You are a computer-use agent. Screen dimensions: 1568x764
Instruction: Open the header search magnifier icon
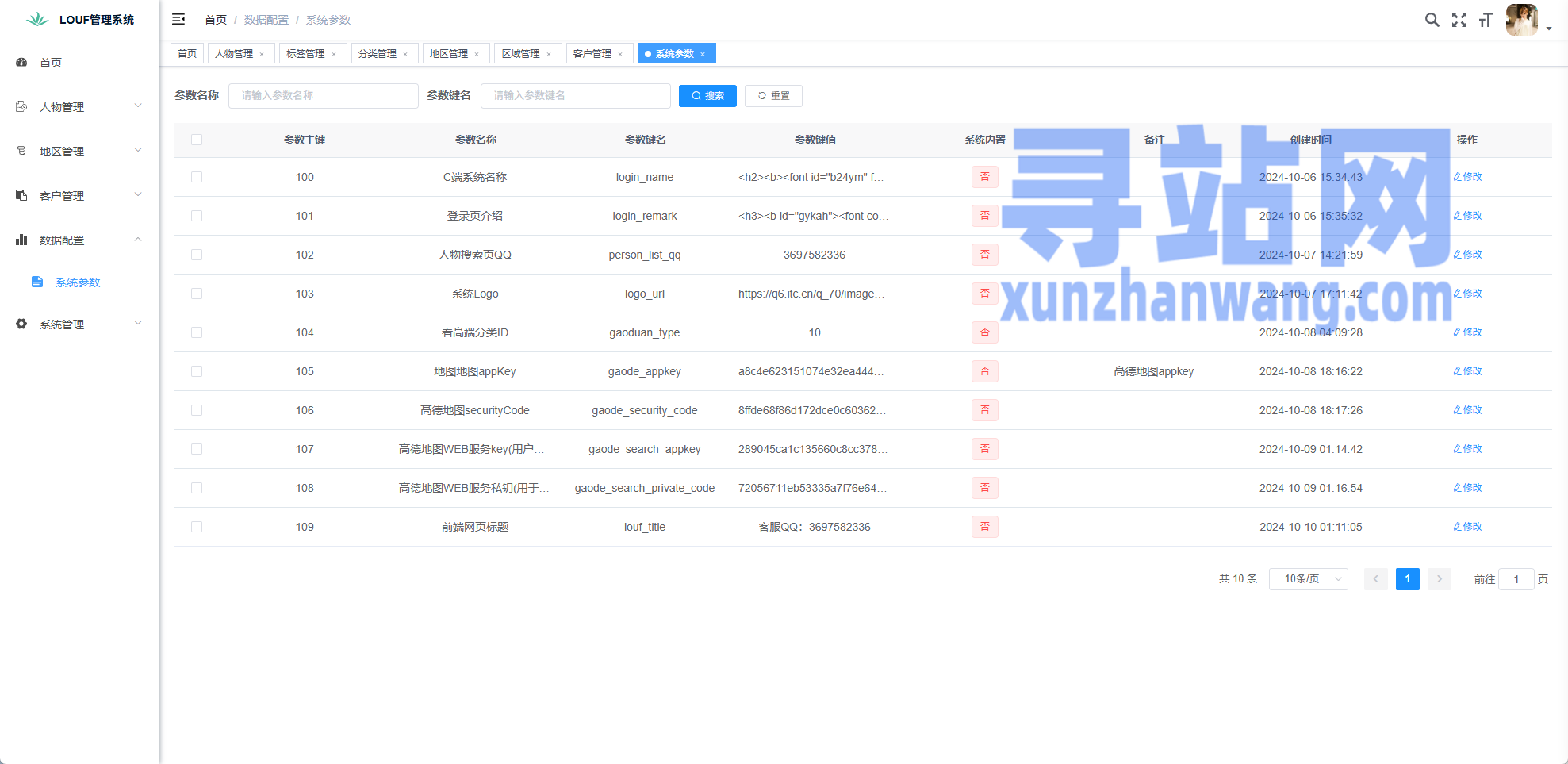pos(1432,20)
